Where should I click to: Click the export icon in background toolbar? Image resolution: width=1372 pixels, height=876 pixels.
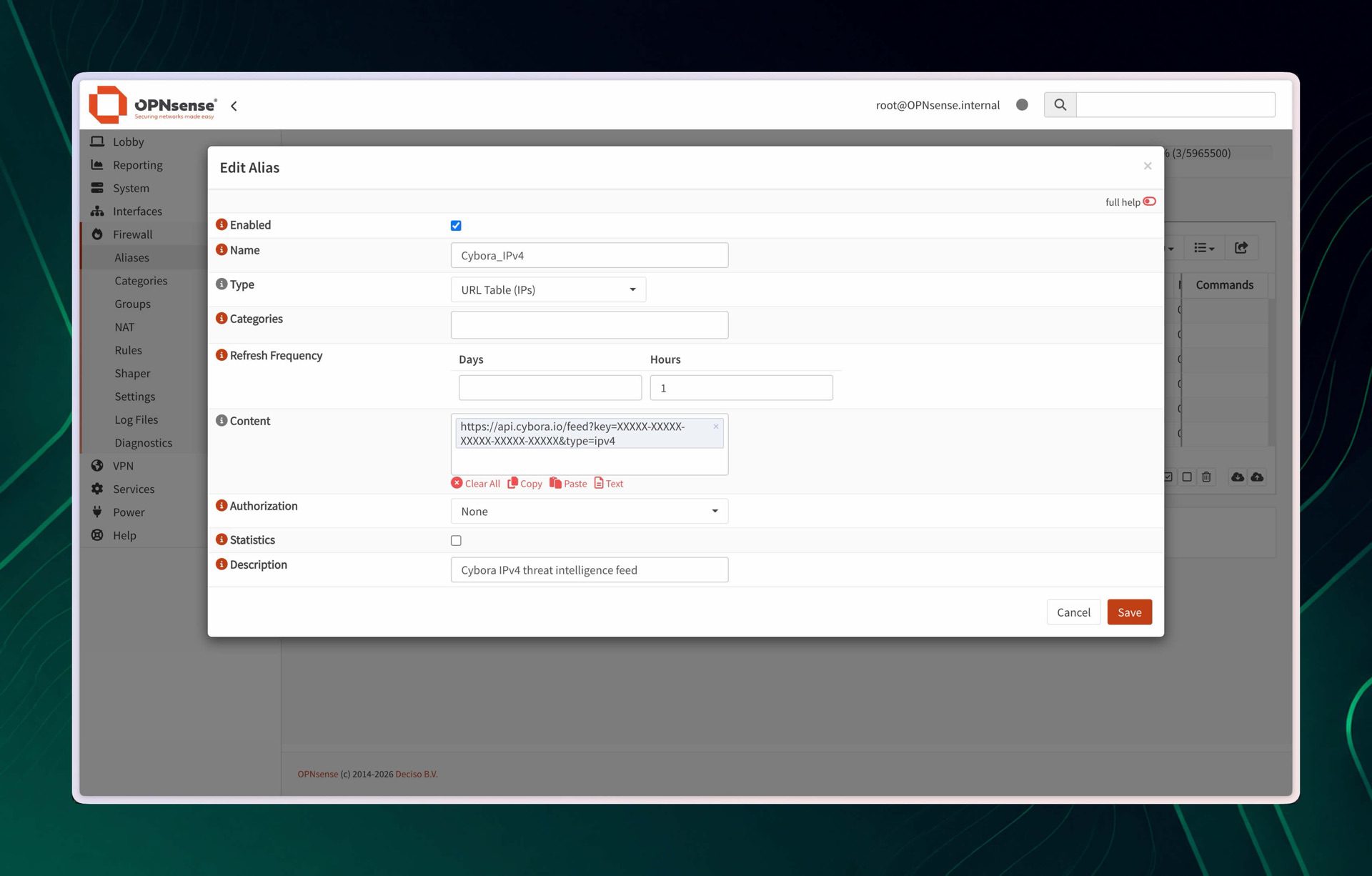pyautogui.click(x=1241, y=248)
